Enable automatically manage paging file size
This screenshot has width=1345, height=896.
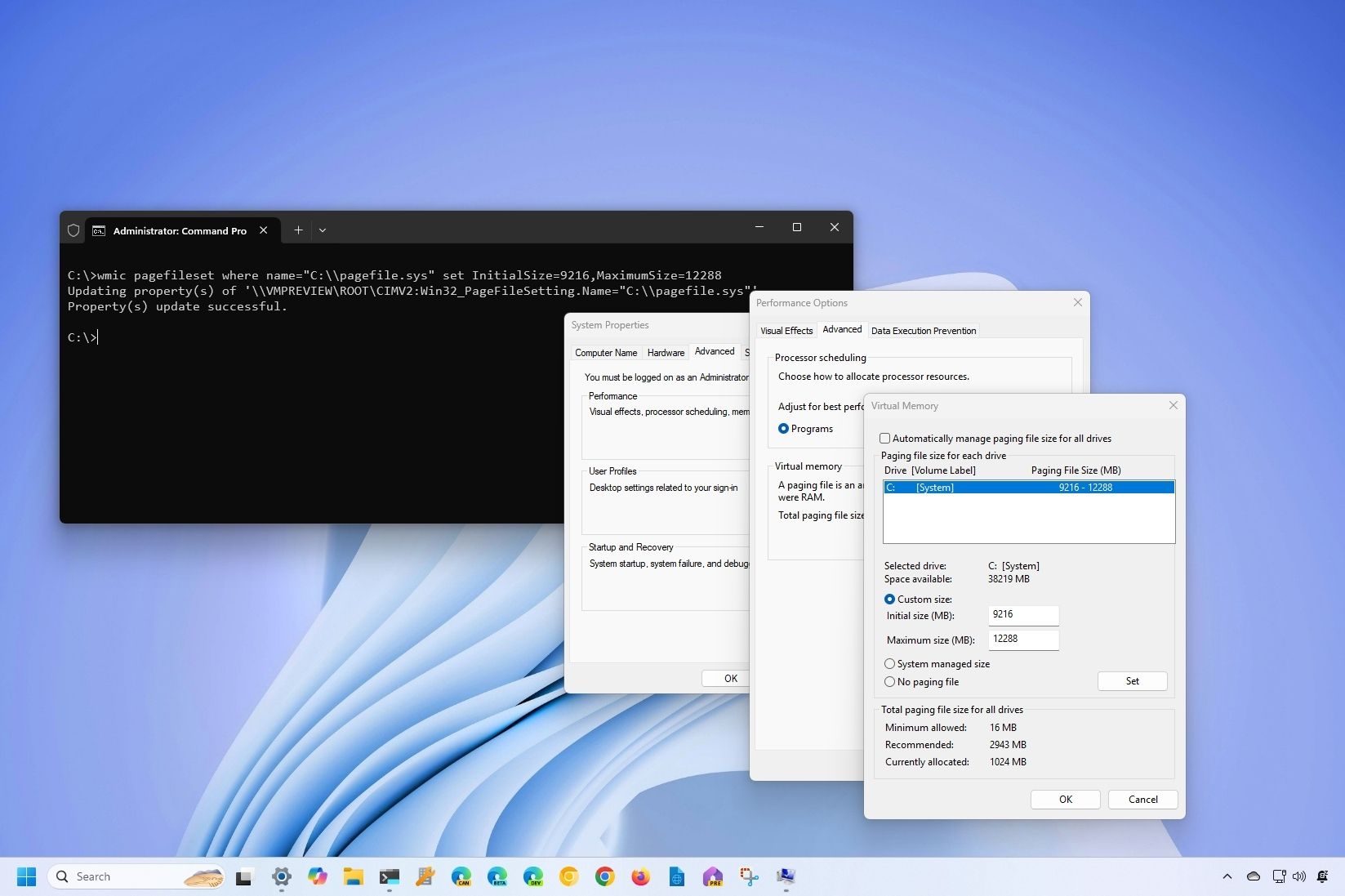(x=885, y=439)
